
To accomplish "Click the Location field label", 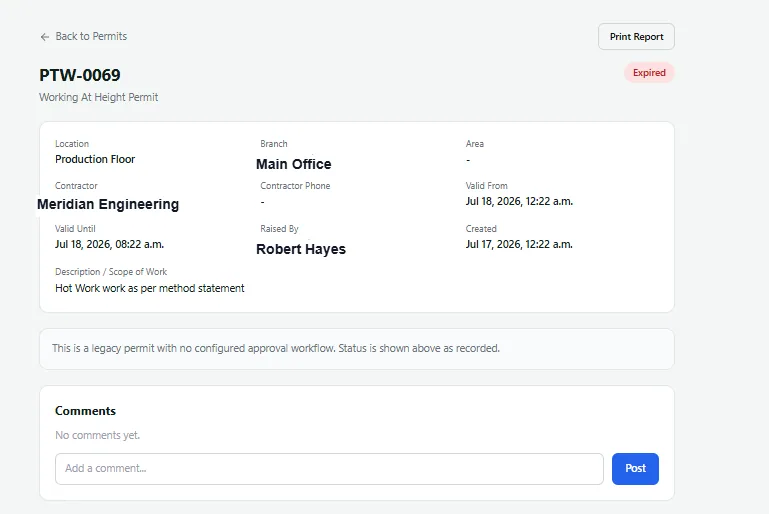I will [72, 144].
